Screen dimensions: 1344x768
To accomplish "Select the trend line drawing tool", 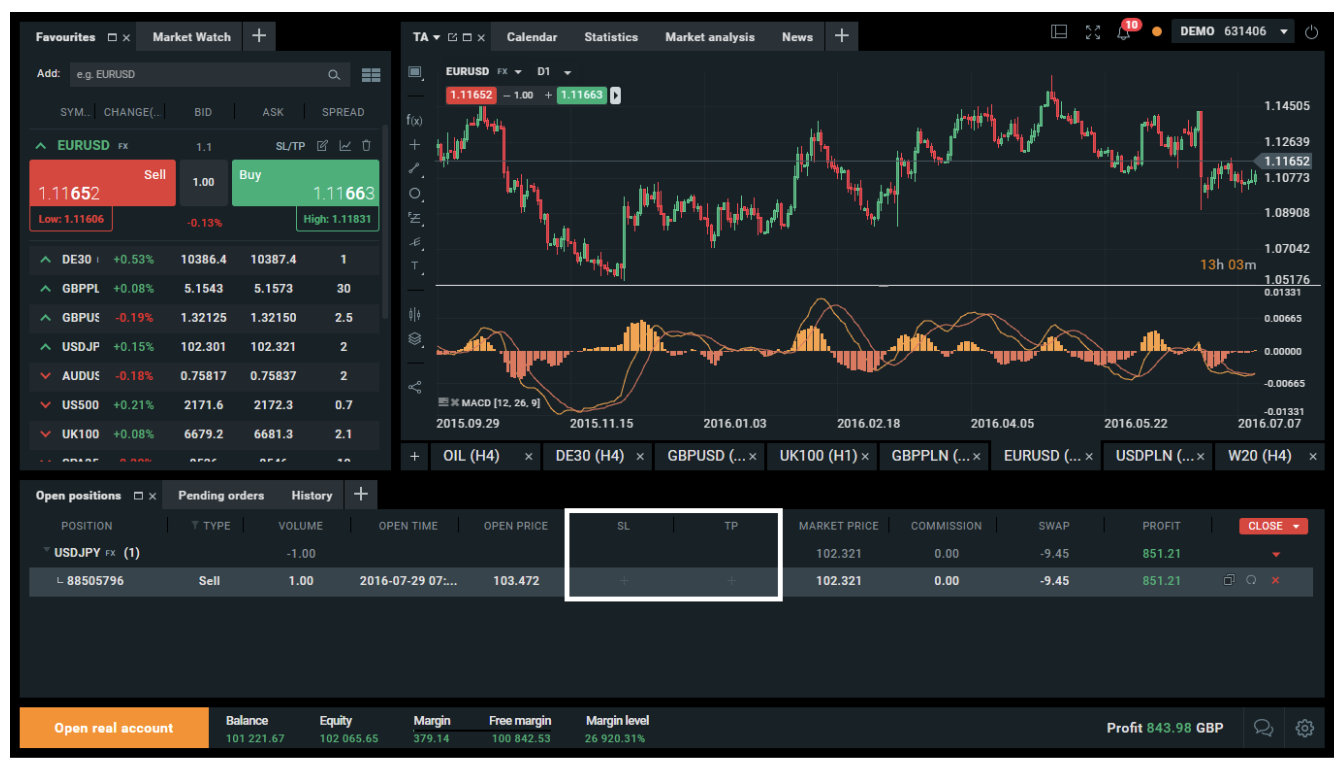I will (415, 169).
